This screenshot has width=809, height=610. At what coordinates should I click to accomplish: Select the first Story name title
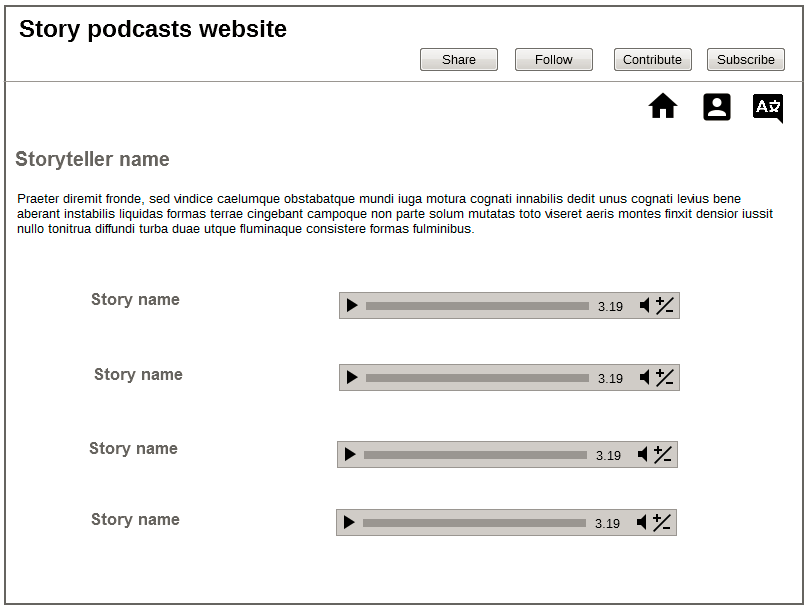point(135,299)
